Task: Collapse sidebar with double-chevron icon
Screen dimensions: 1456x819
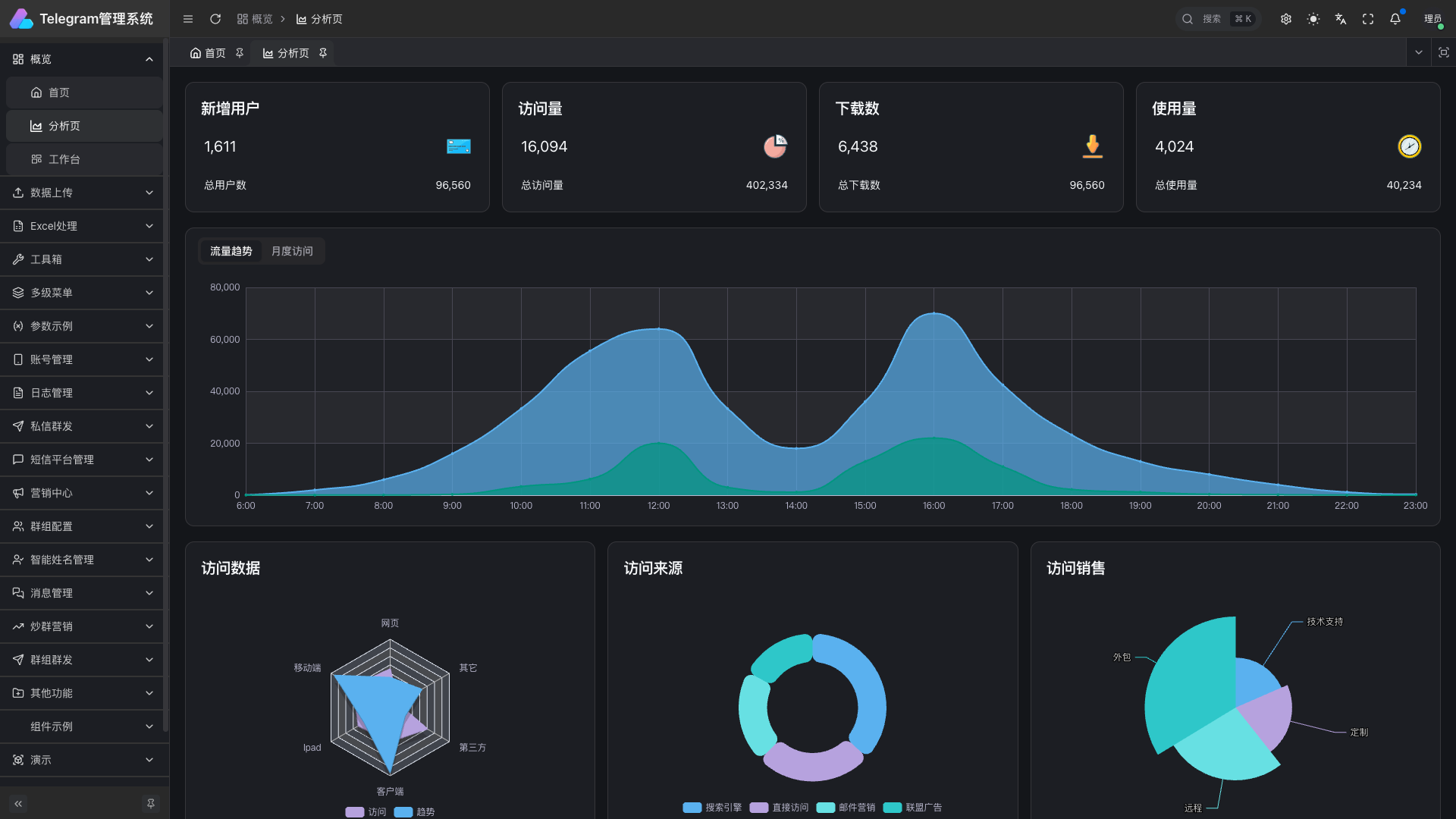Action: [18, 803]
